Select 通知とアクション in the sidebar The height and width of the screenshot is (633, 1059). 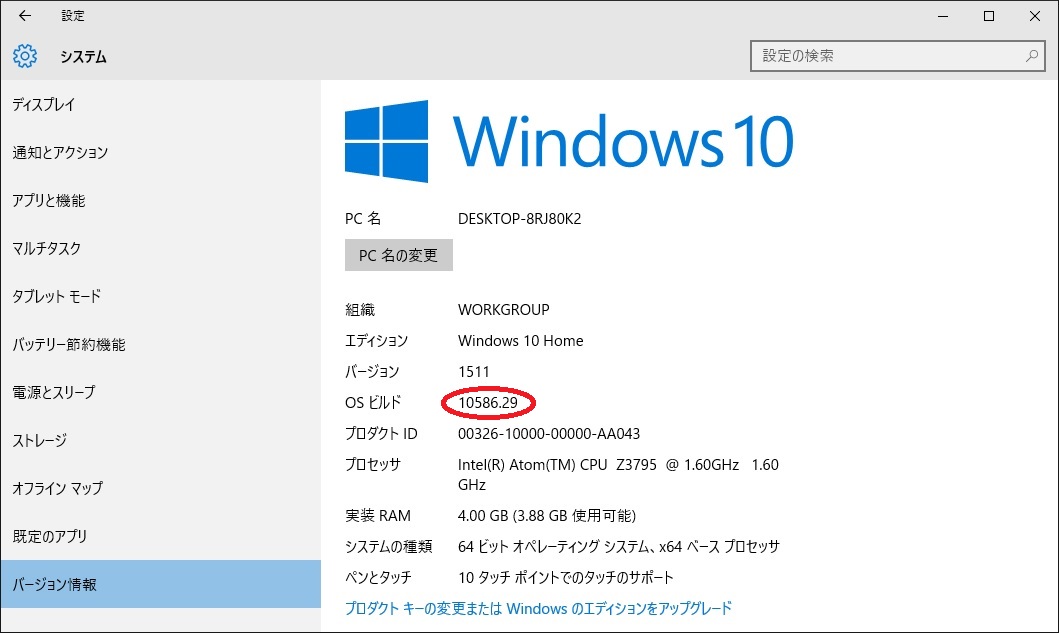tap(60, 153)
